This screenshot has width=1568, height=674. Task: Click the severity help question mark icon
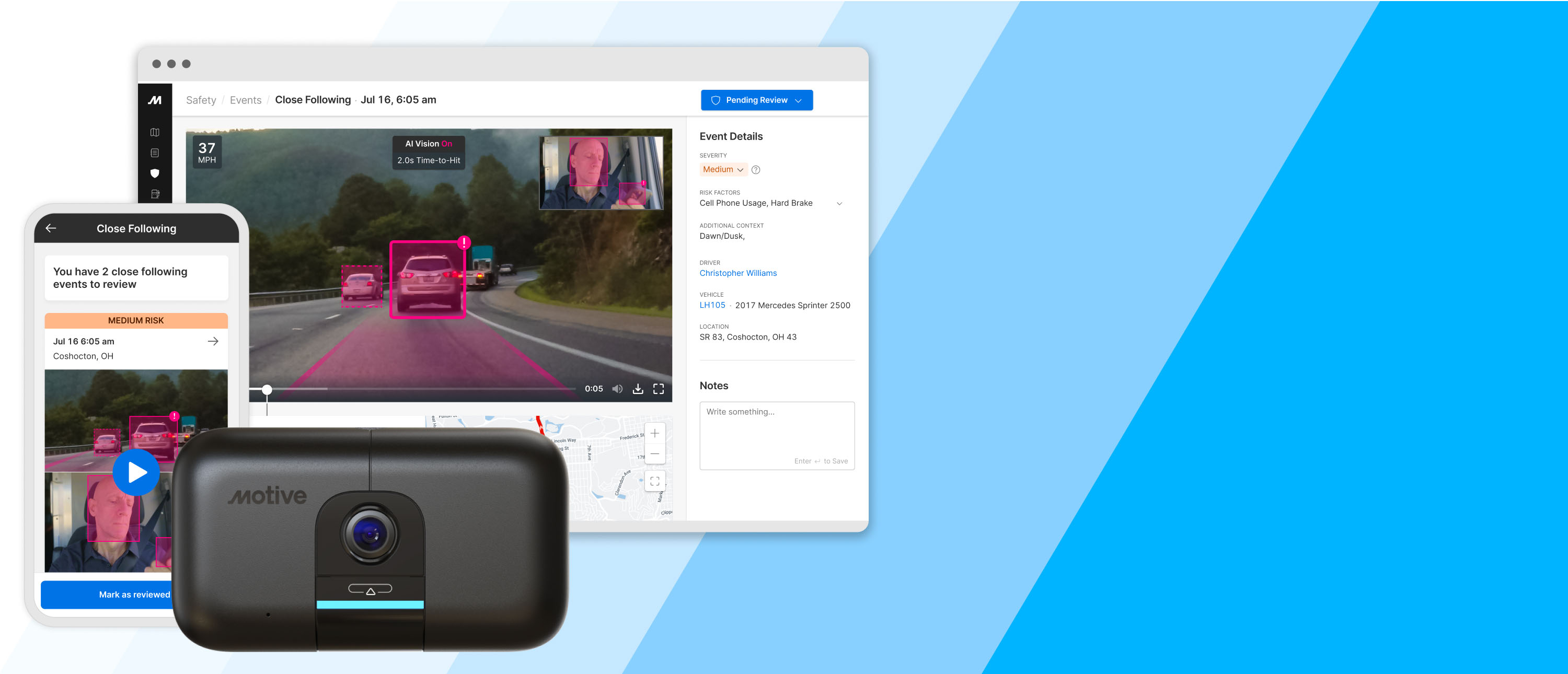[x=755, y=170]
